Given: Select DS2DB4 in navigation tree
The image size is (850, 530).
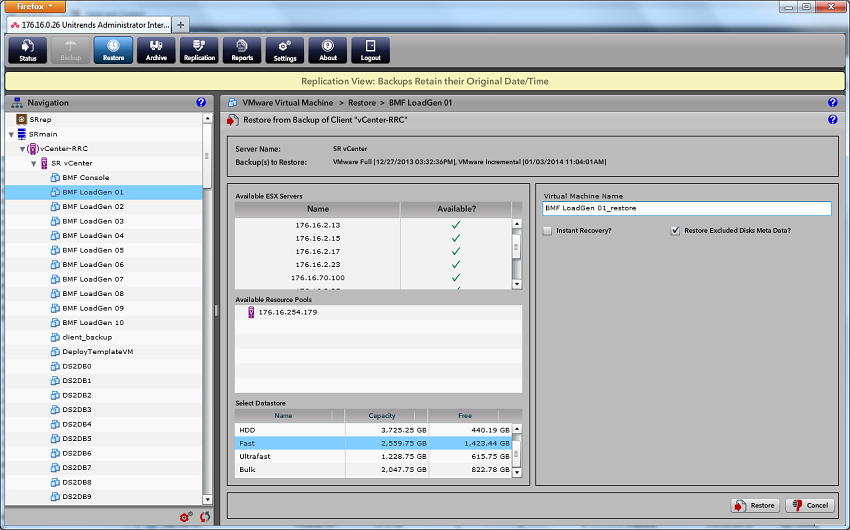Looking at the screenshot, I should [76, 424].
